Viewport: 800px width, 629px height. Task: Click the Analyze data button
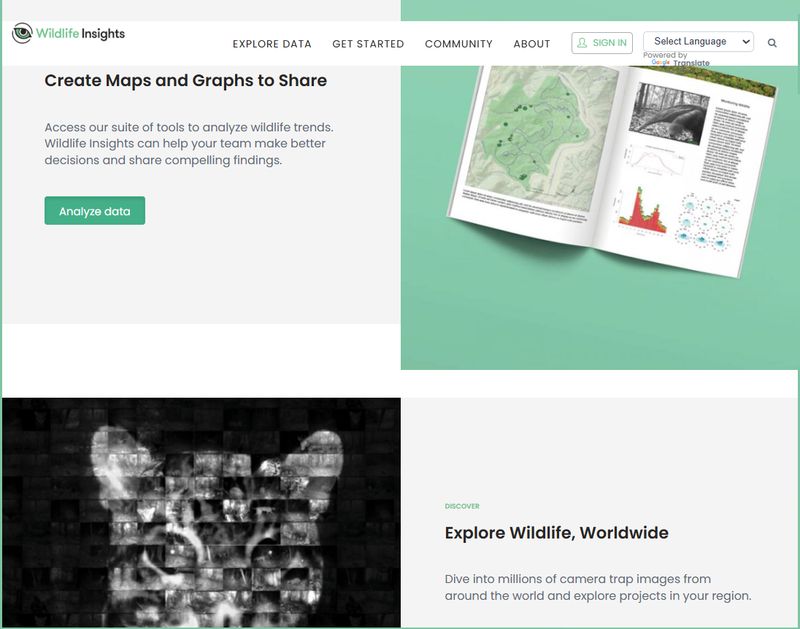[96, 211]
